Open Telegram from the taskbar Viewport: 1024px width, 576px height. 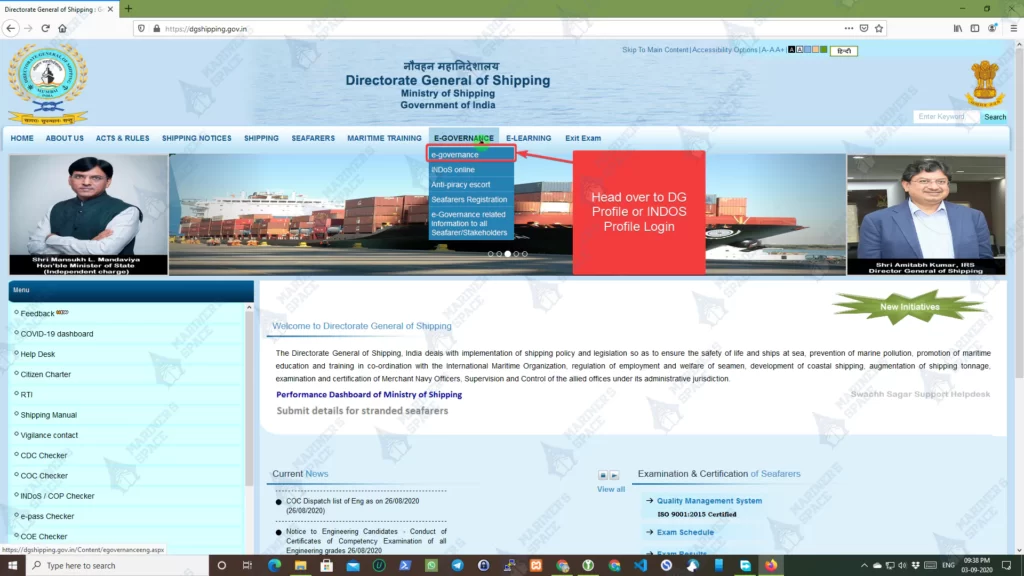[457, 565]
